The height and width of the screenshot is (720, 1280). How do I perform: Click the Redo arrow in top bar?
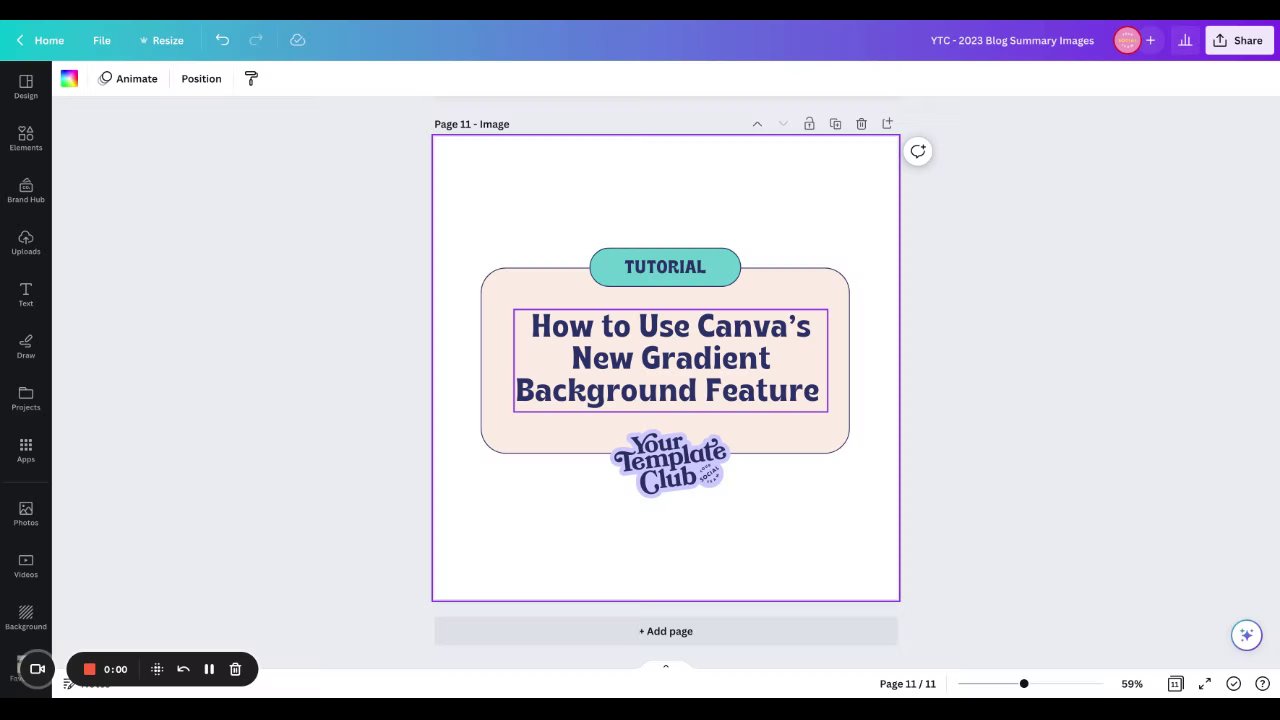(255, 40)
